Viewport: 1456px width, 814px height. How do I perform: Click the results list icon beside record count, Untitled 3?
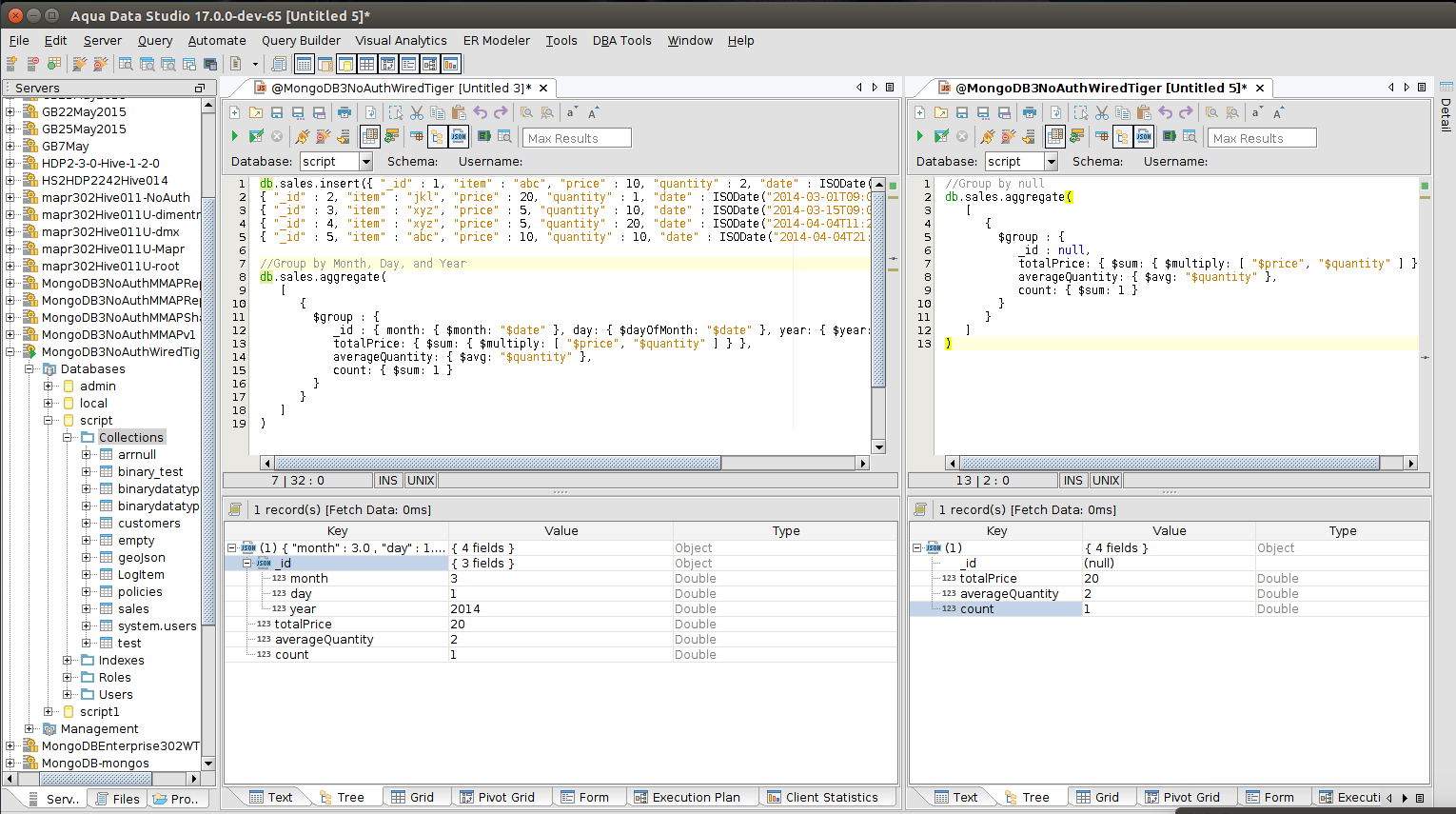235,509
